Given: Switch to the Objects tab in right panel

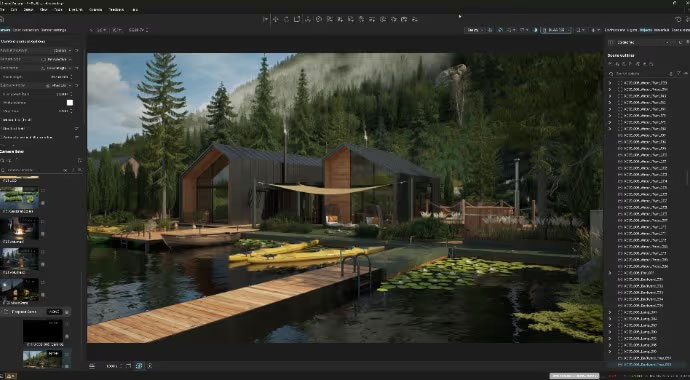Looking at the screenshot, I should 646,30.
